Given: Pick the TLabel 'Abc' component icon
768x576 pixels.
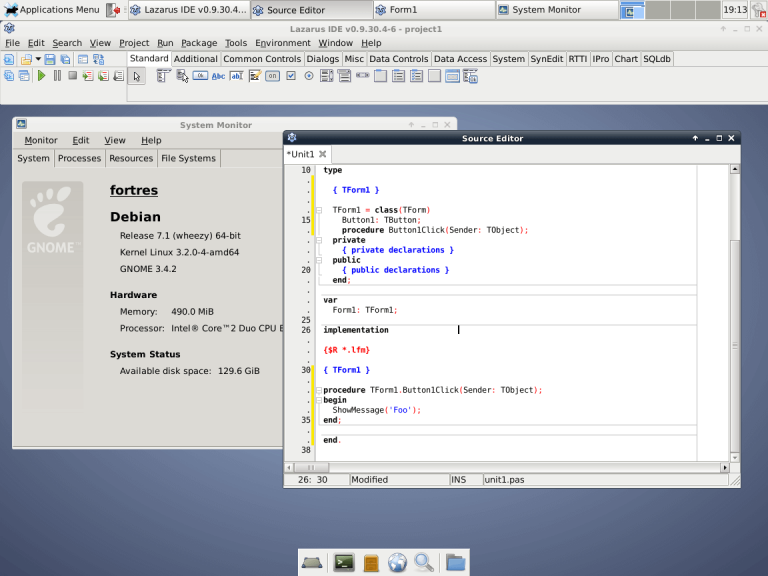Looking at the screenshot, I should click(x=218, y=76).
